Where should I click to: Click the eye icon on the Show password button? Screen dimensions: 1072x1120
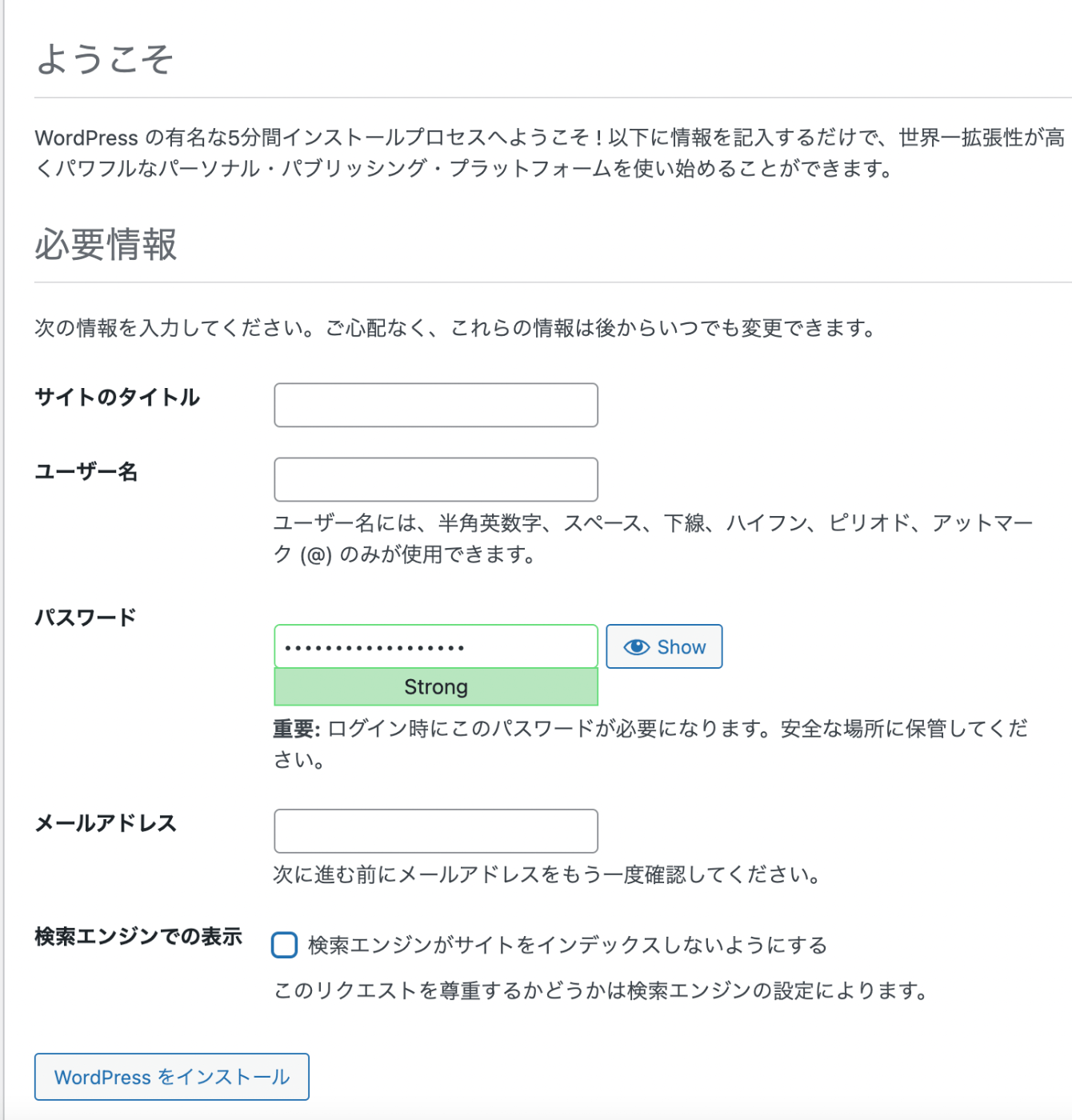tap(636, 646)
